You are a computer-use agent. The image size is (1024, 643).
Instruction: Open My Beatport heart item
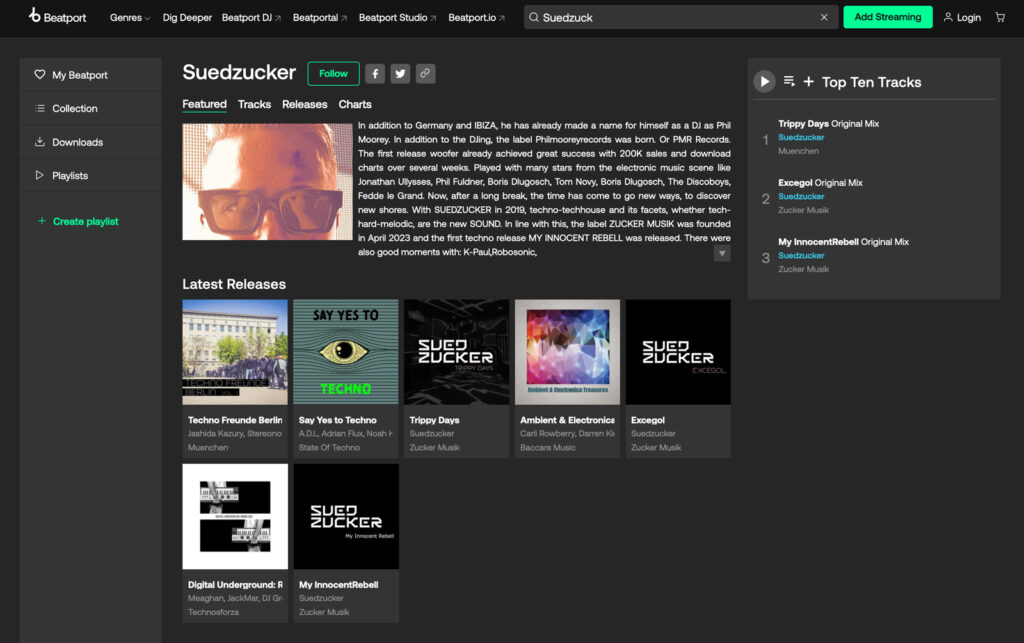90,75
